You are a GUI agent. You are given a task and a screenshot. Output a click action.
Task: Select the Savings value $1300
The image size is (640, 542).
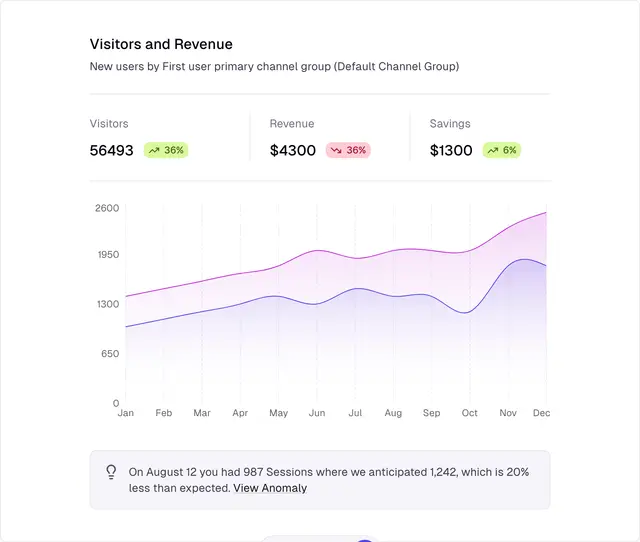[451, 150]
